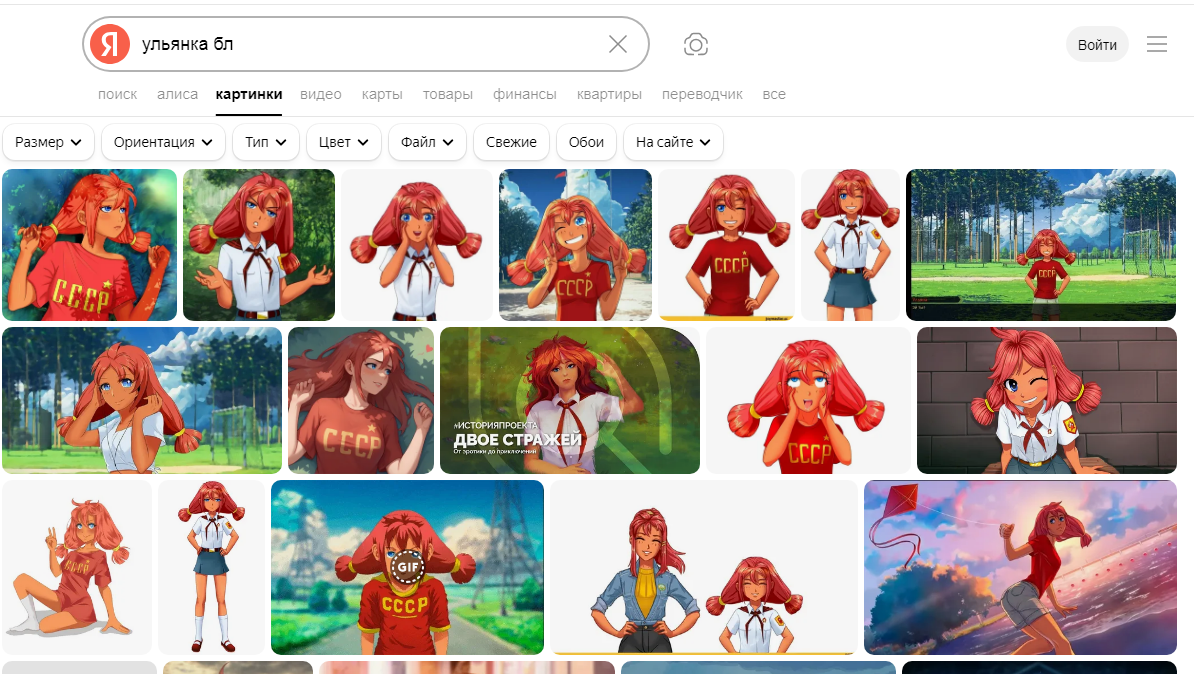The width and height of the screenshot is (1194, 674).
Task: Open the финансы tab
Action: [525, 94]
